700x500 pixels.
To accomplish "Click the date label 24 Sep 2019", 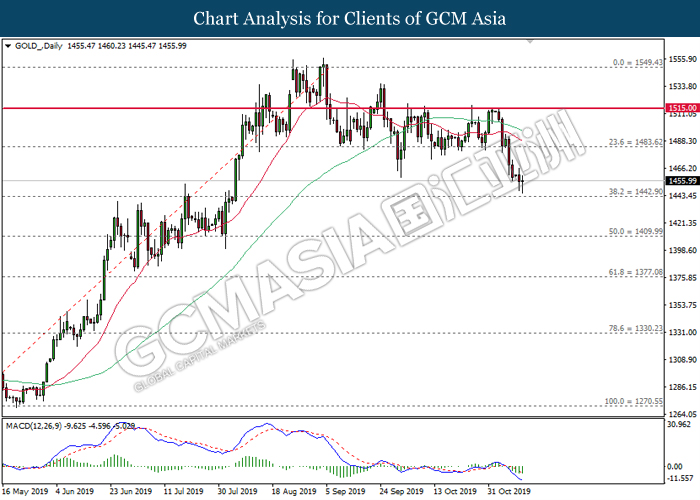I will 401,491.
